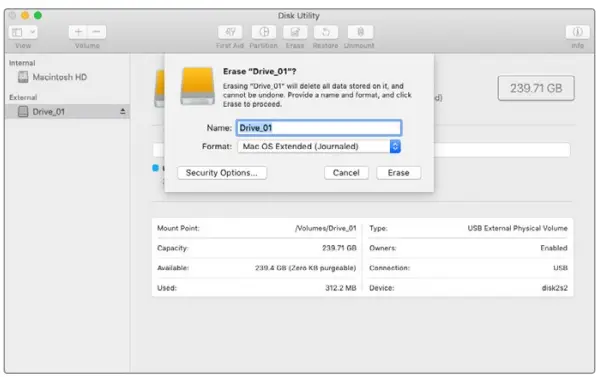600x377 pixels.
Task: Open the Partition tool
Action: (x=264, y=32)
